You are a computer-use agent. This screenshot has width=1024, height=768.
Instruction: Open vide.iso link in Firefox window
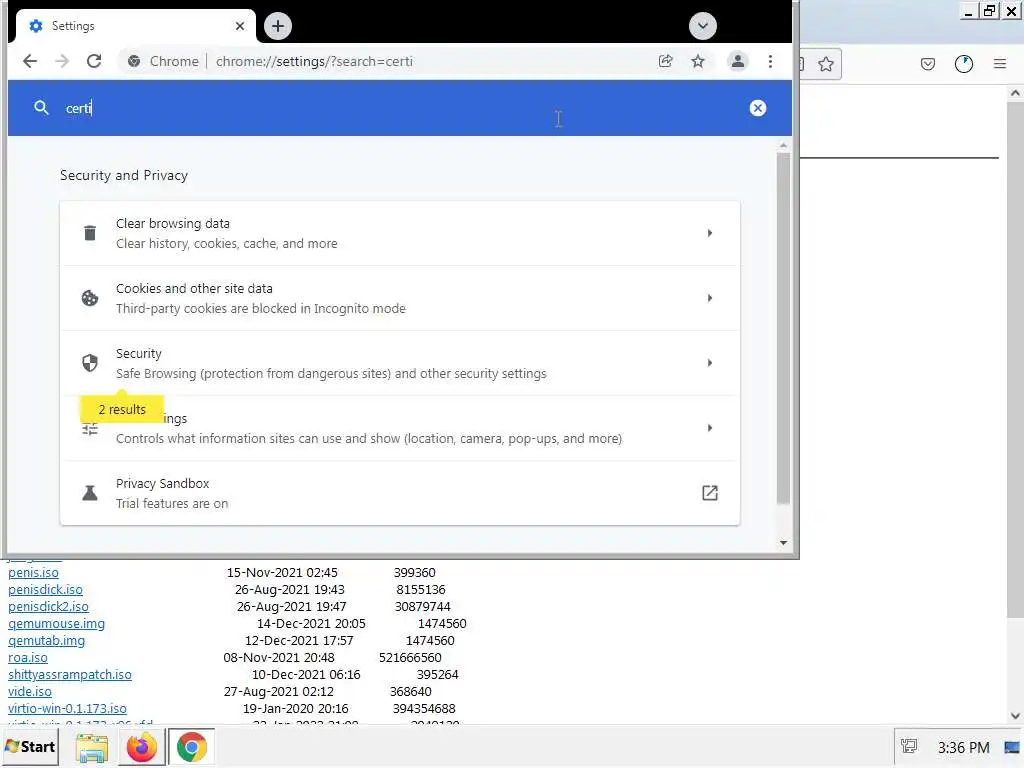point(29,692)
